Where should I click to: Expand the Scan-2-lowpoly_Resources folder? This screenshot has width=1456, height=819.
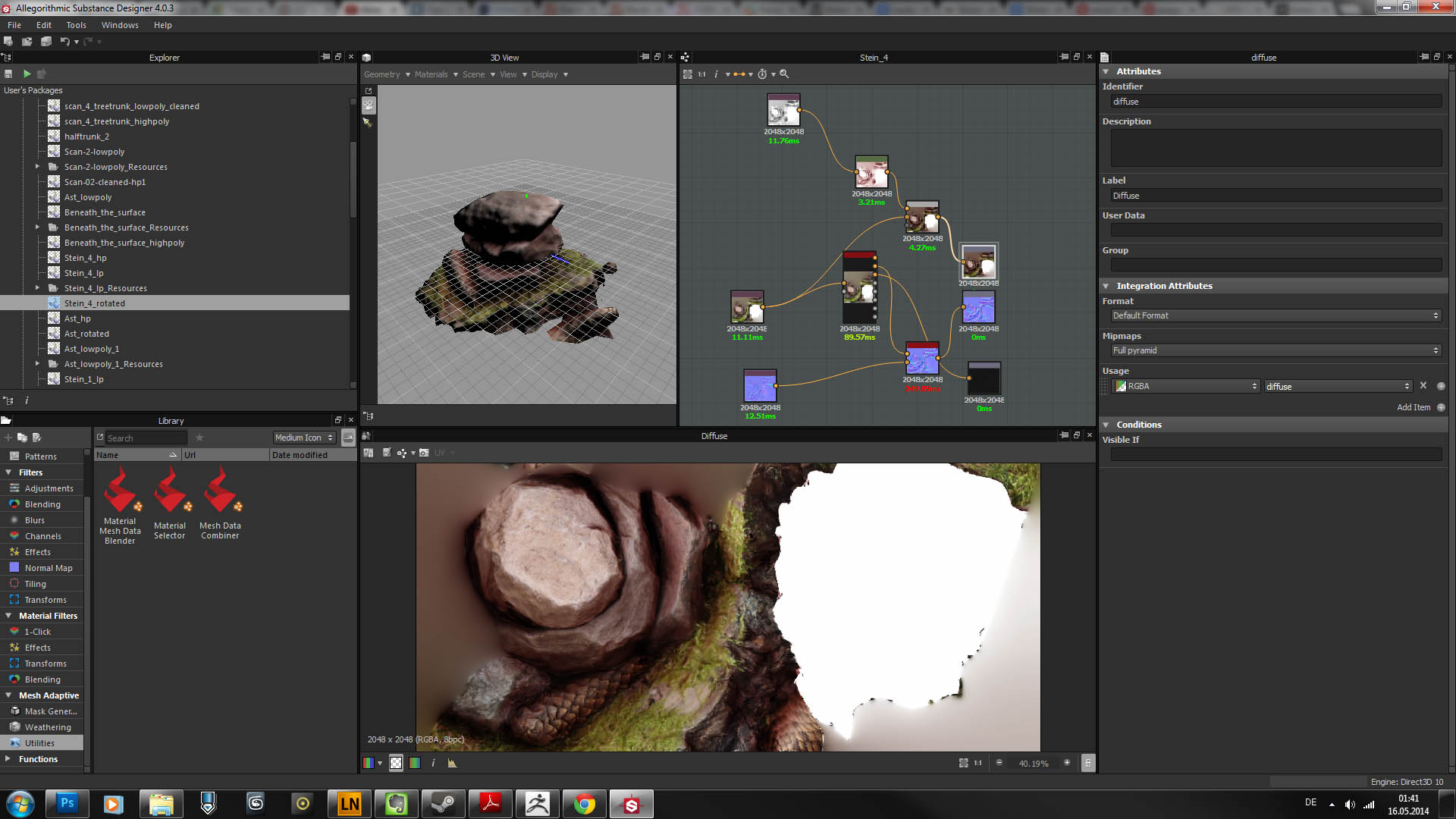37,167
